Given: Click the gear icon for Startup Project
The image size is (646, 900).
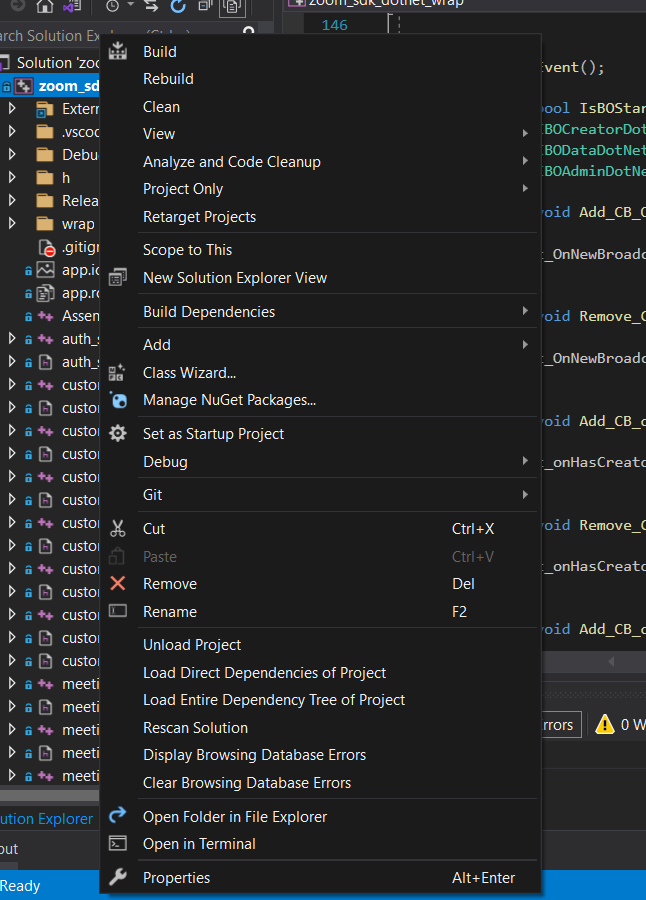Looking at the screenshot, I should (118, 433).
